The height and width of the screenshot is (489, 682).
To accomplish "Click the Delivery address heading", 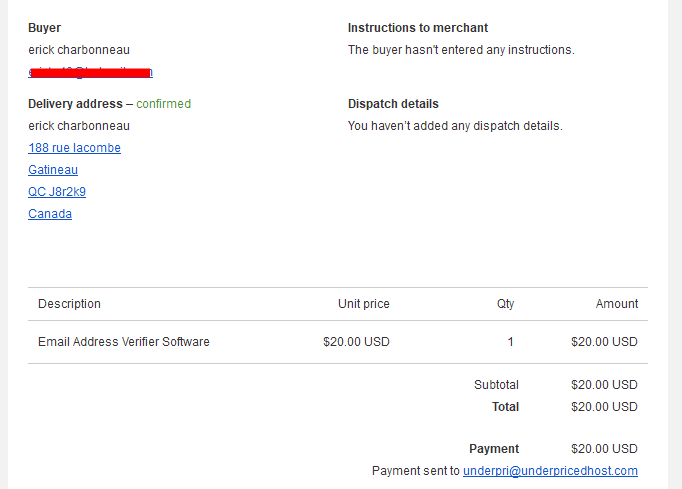I will [x=75, y=104].
